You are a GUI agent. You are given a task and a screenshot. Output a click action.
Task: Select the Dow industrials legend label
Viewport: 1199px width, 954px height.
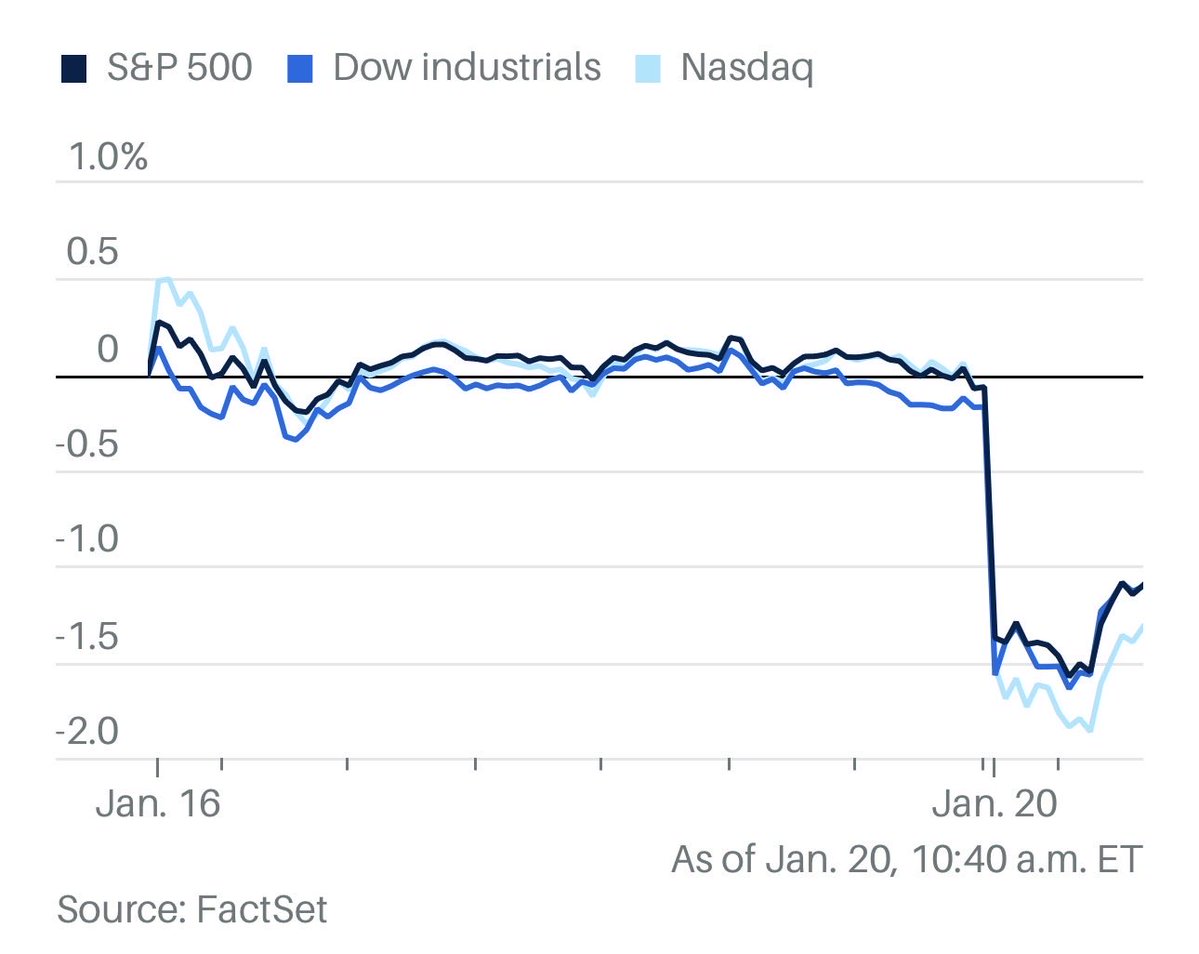pyautogui.click(x=467, y=68)
